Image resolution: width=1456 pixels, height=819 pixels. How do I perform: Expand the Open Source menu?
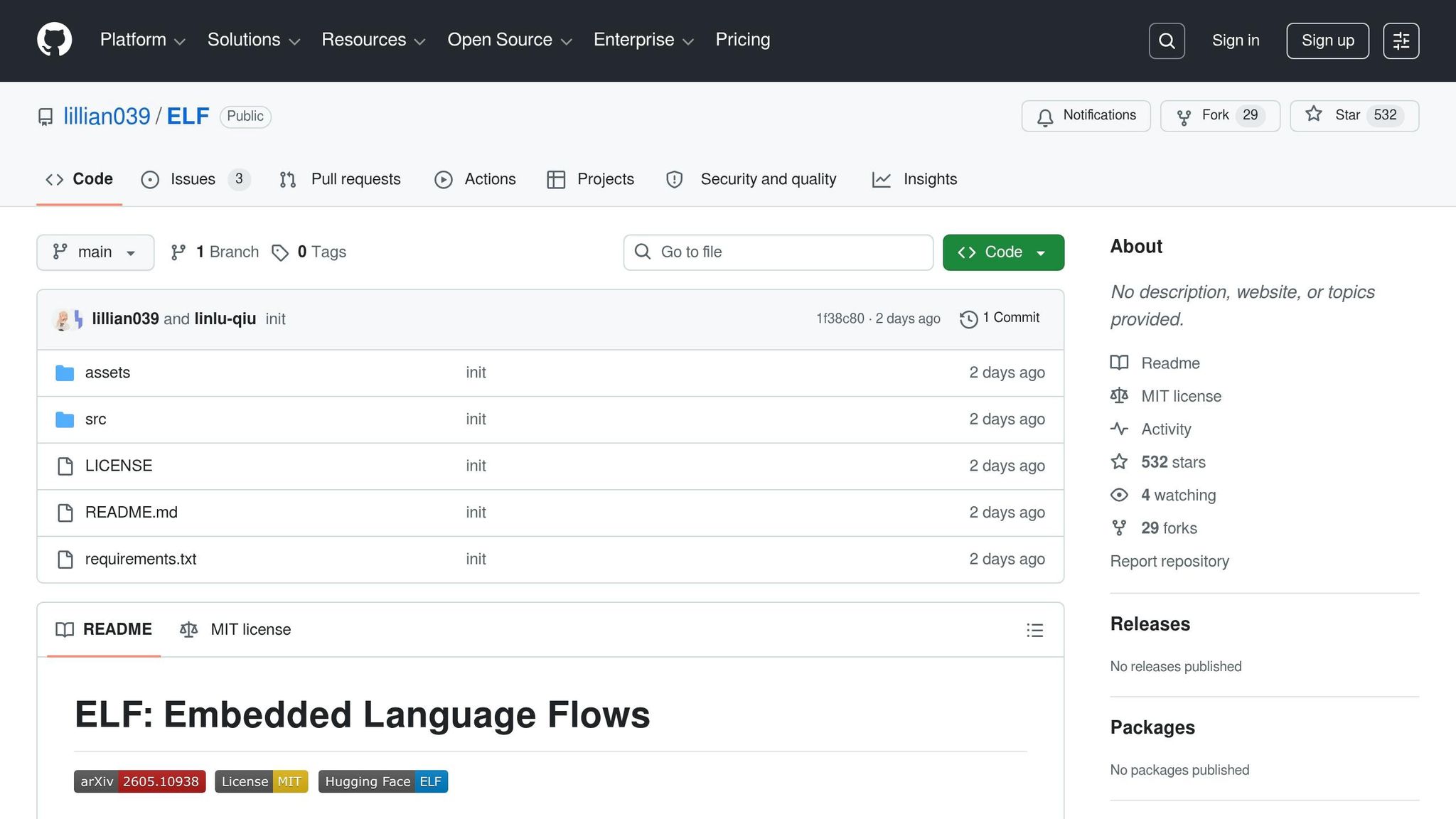click(510, 40)
